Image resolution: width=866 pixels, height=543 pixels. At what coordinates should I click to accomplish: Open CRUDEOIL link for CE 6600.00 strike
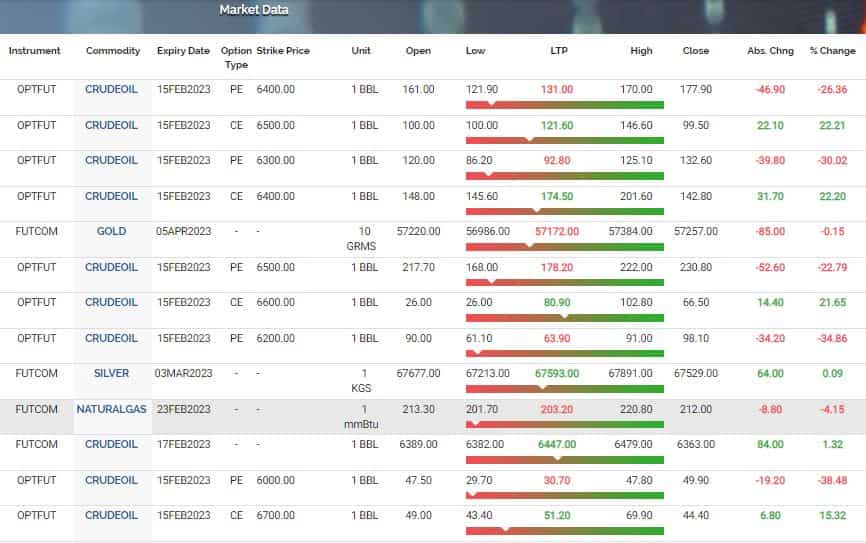point(111,302)
